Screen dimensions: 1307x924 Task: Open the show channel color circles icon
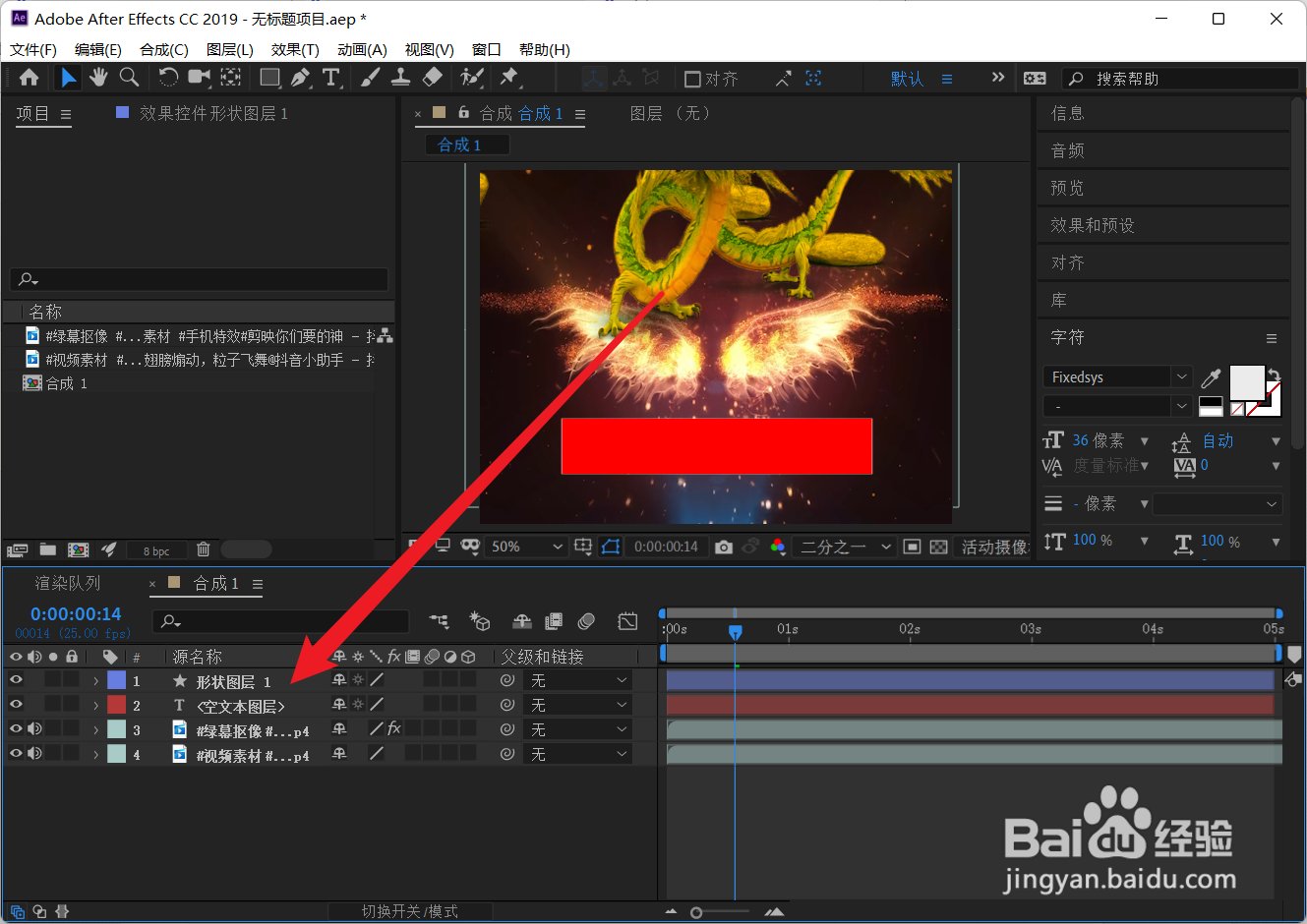point(778,547)
